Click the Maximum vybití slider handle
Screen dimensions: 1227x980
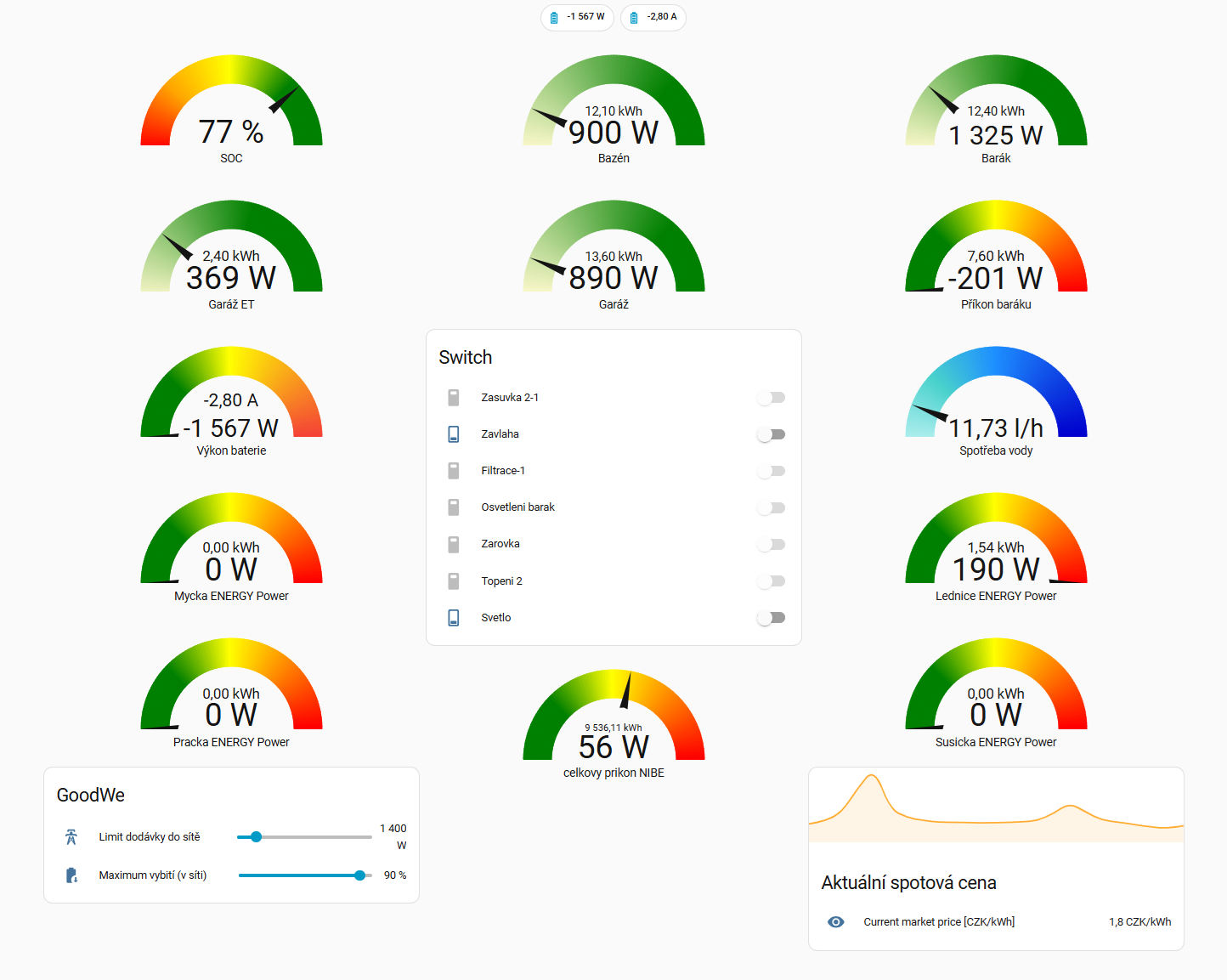click(x=359, y=875)
